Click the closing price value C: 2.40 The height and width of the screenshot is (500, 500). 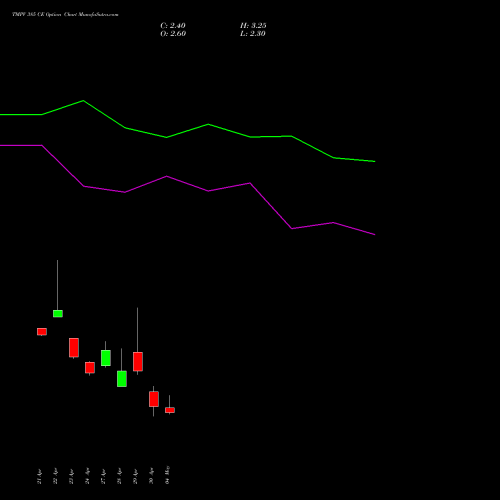click(x=173, y=26)
